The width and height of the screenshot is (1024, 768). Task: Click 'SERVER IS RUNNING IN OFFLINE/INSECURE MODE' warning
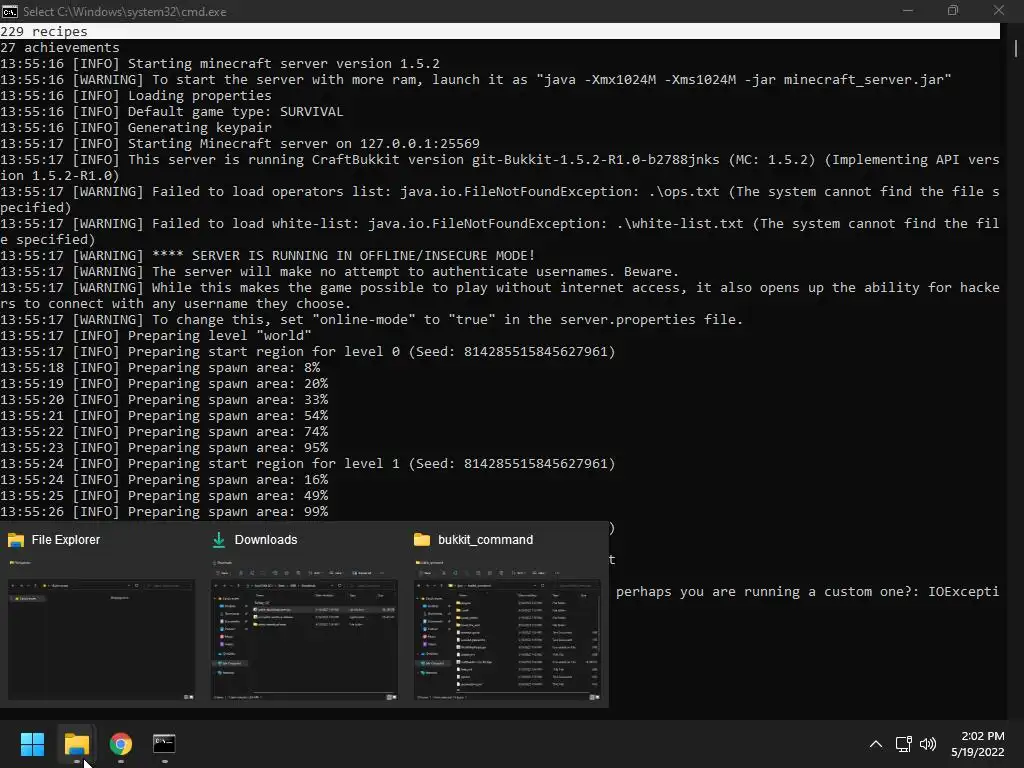tap(268, 255)
